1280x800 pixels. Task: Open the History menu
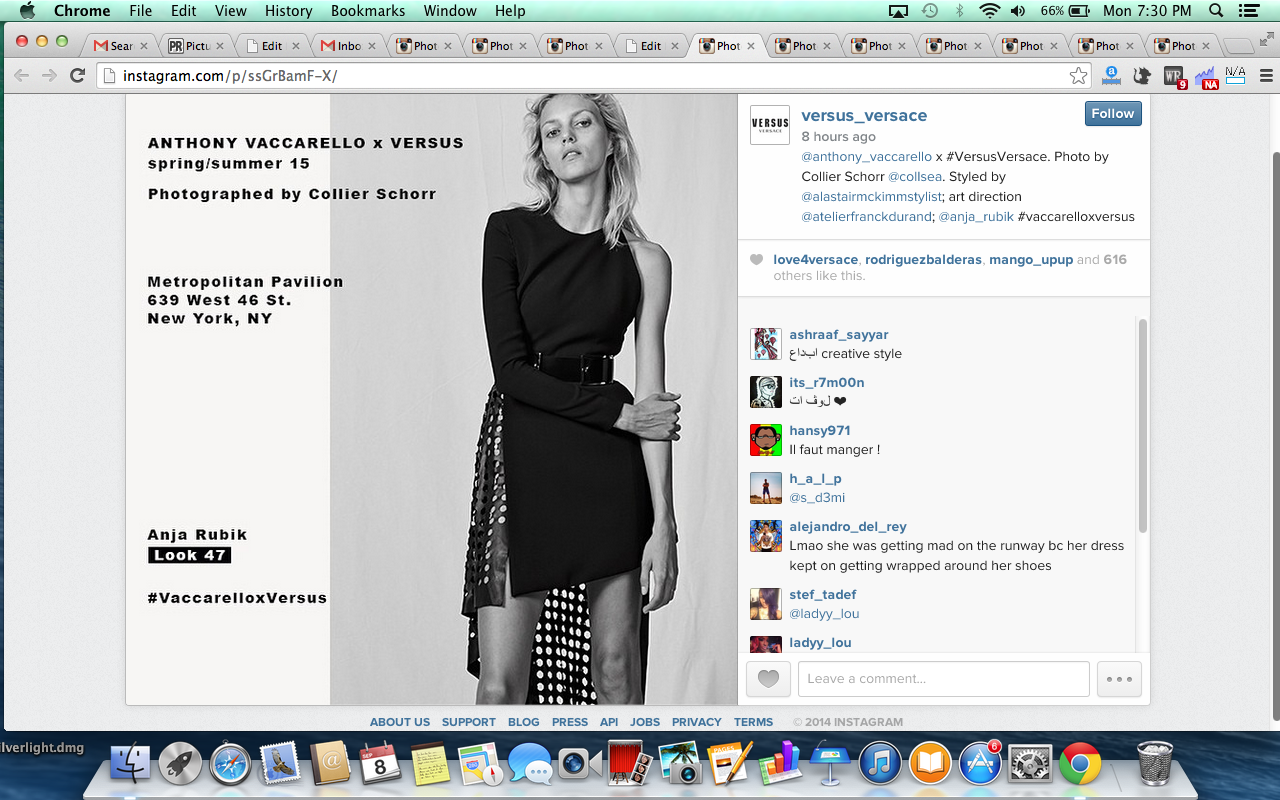(289, 11)
